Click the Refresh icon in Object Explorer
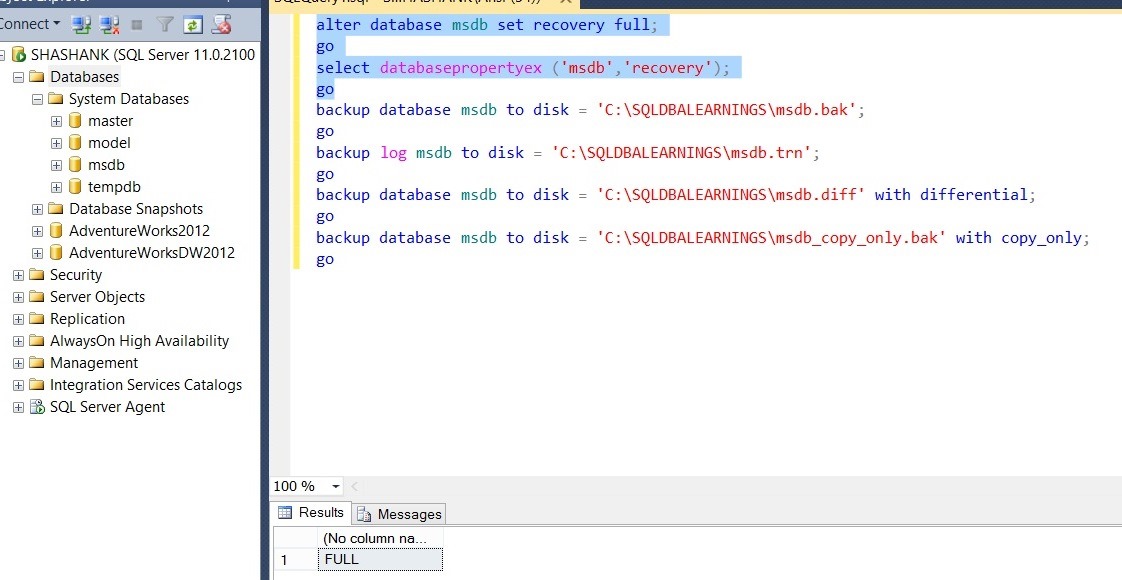The height and width of the screenshot is (580, 1122). [193, 25]
